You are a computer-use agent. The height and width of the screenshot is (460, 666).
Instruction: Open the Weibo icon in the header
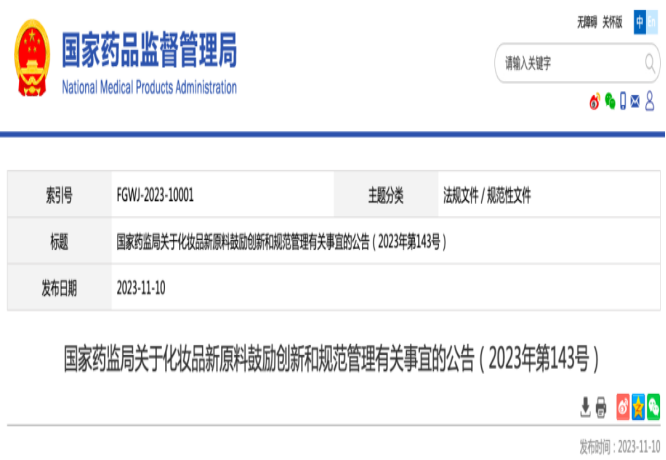coord(595,102)
